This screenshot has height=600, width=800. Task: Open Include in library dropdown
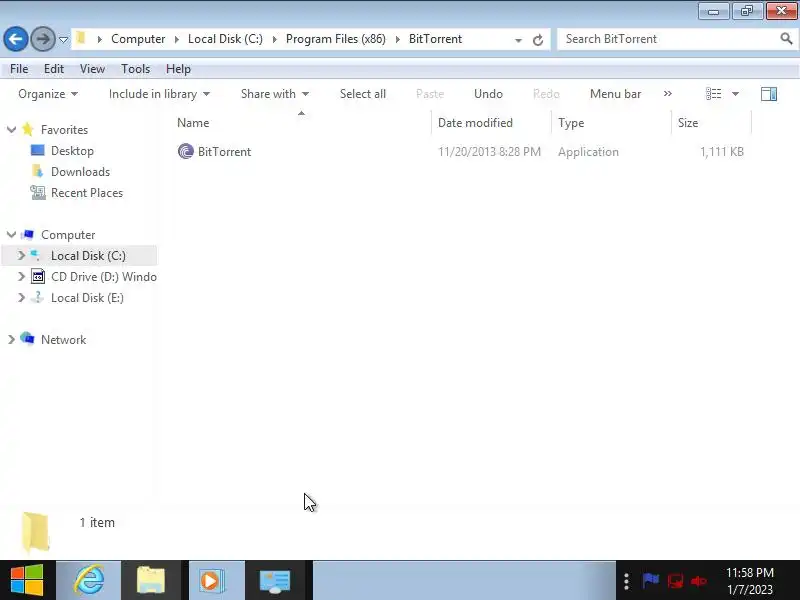pyautogui.click(x=159, y=94)
